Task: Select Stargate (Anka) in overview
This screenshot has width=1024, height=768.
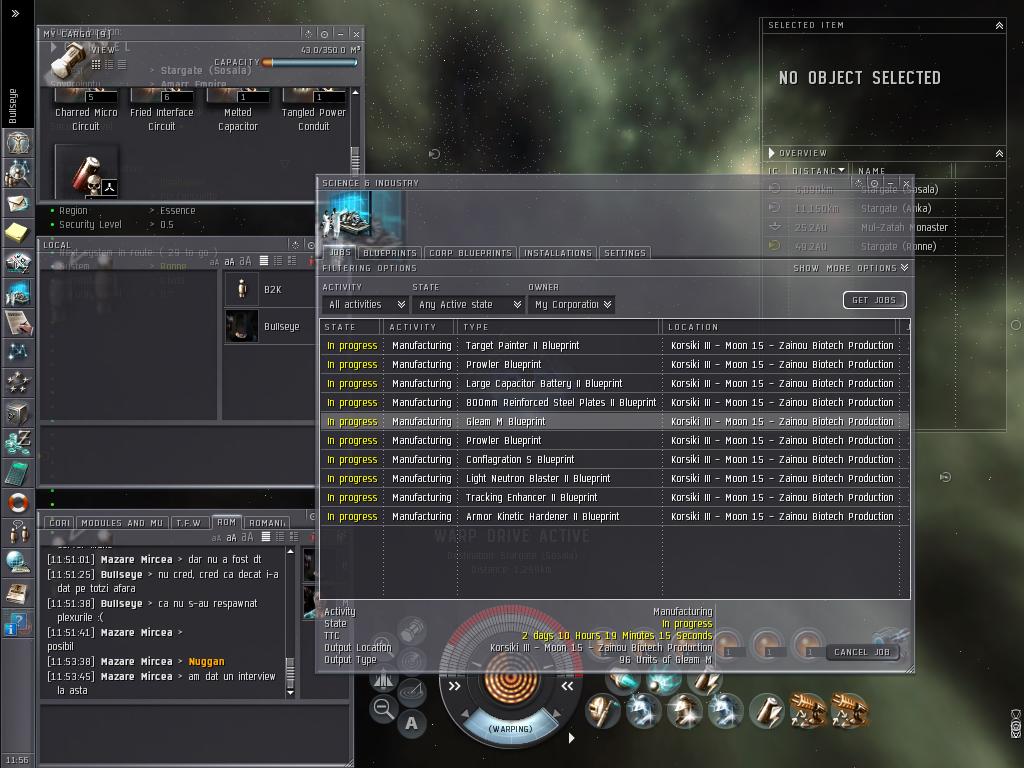Action: 884,208
